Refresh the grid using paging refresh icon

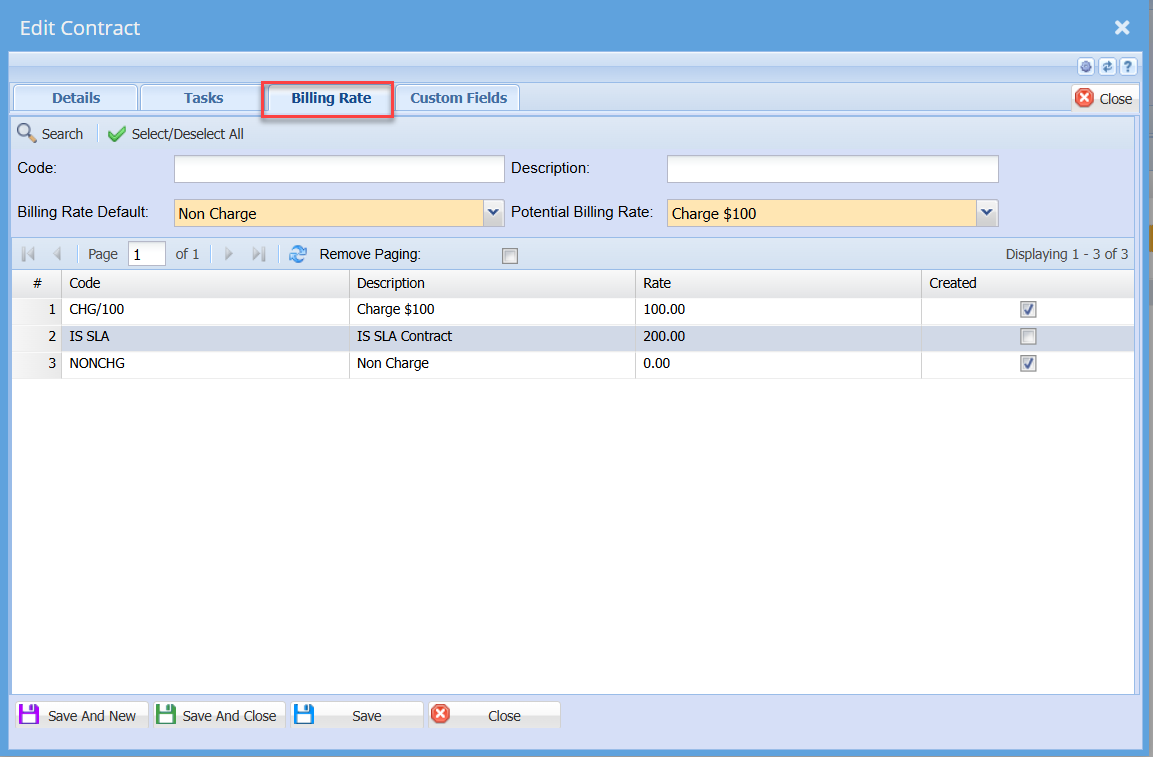[x=297, y=254]
